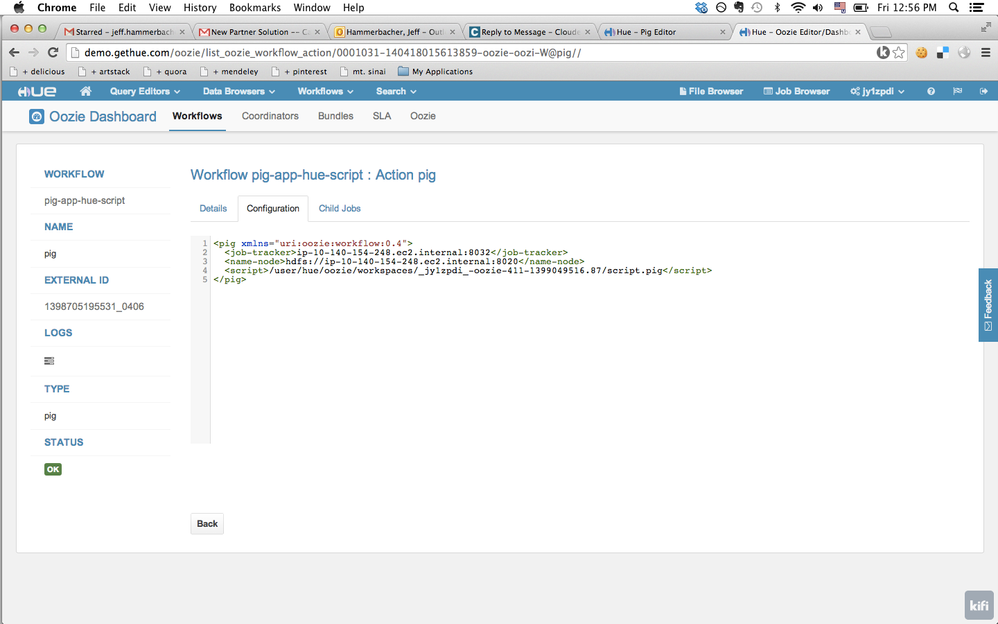998x624 pixels.
Task: Click the Bluetooth icon
Action: [777, 8]
